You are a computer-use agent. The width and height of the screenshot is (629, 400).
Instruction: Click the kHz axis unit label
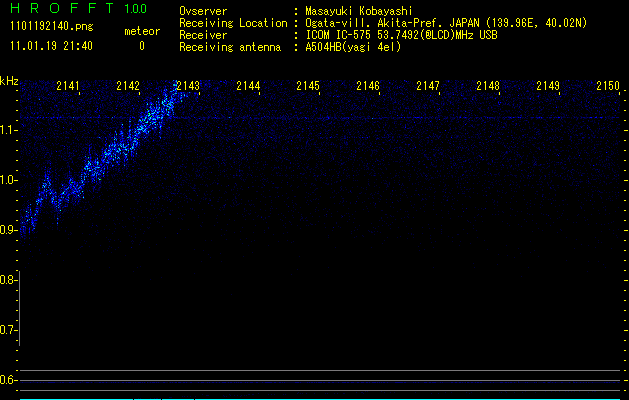click(9, 81)
